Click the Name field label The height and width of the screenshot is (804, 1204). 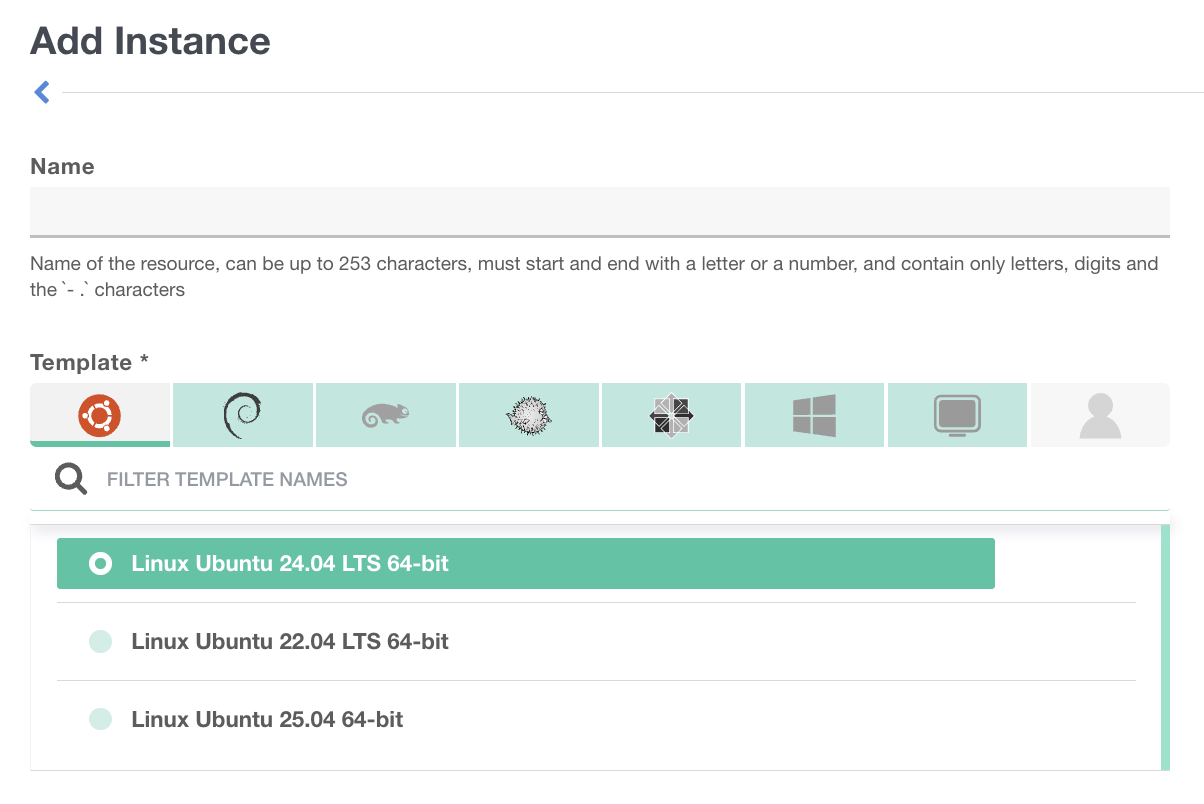tap(62, 167)
